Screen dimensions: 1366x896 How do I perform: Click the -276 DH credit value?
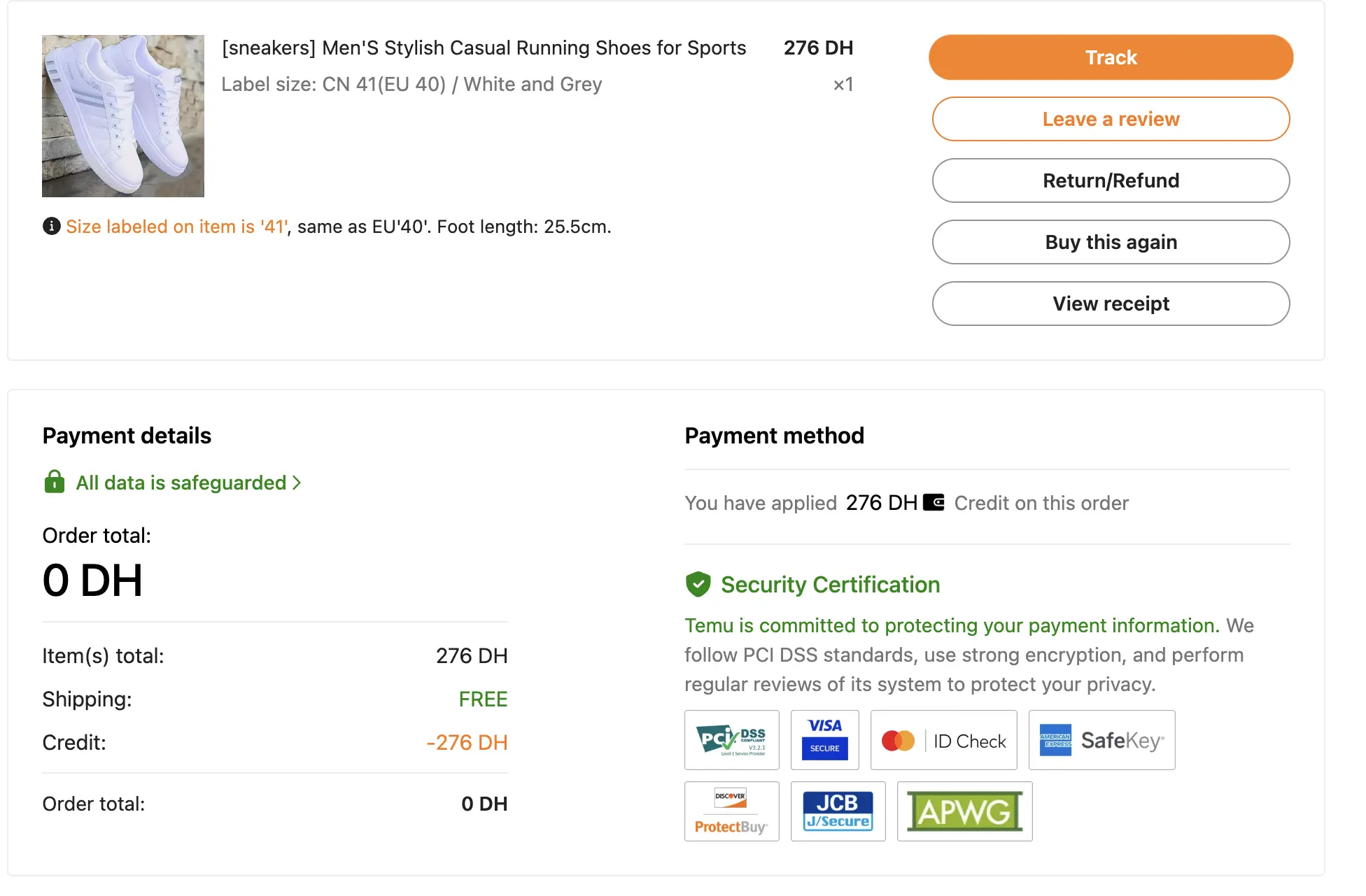(x=467, y=742)
